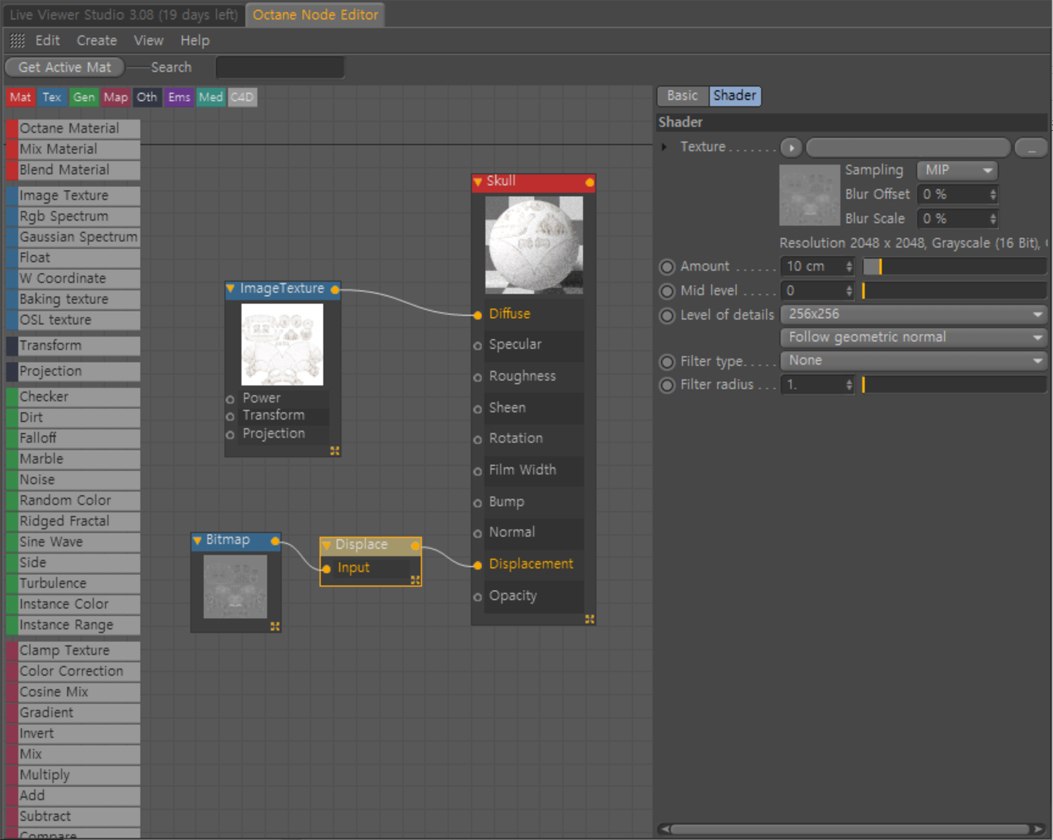The width and height of the screenshot is (1053, 840).
Task: Add an Octane Material node
Action: coord(73,129)
